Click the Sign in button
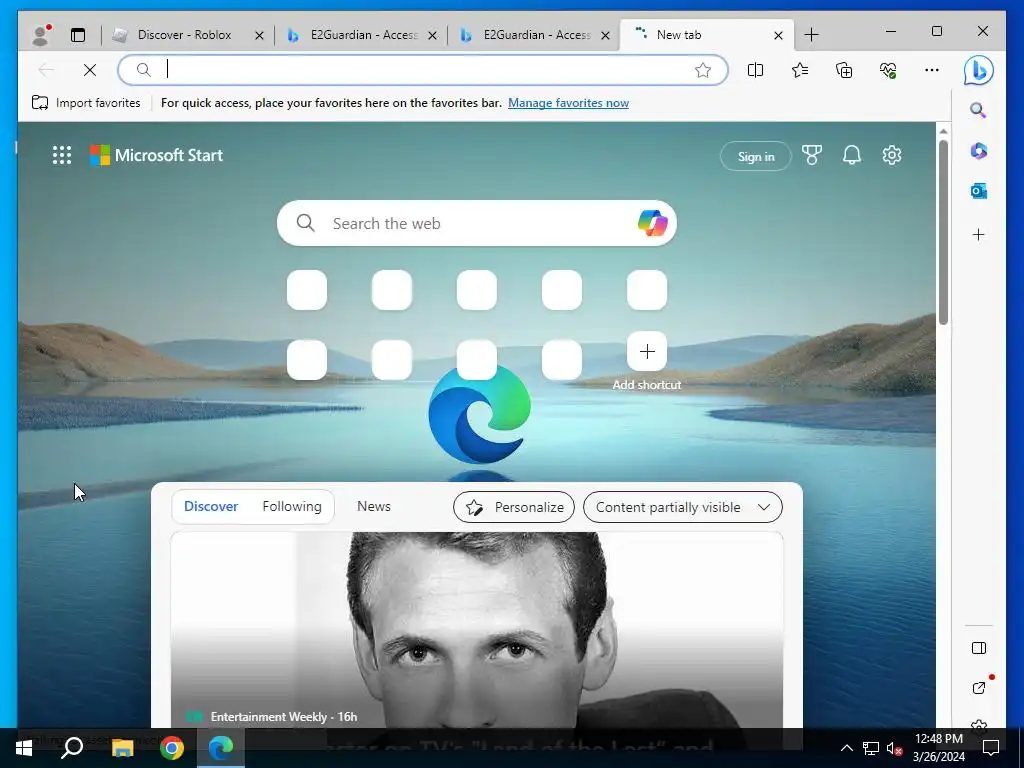The width and height of the screenshot is (1024, 768). coord(756,156)
